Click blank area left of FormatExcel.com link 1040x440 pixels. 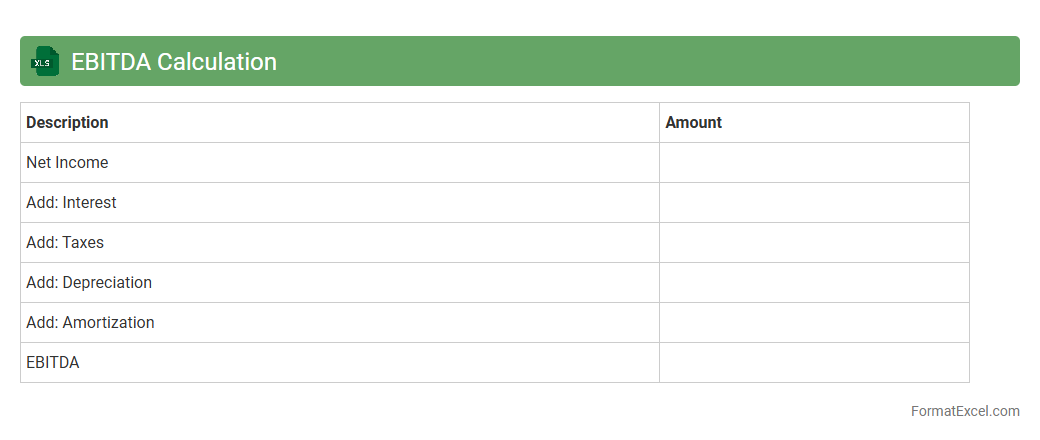(500, 411)
